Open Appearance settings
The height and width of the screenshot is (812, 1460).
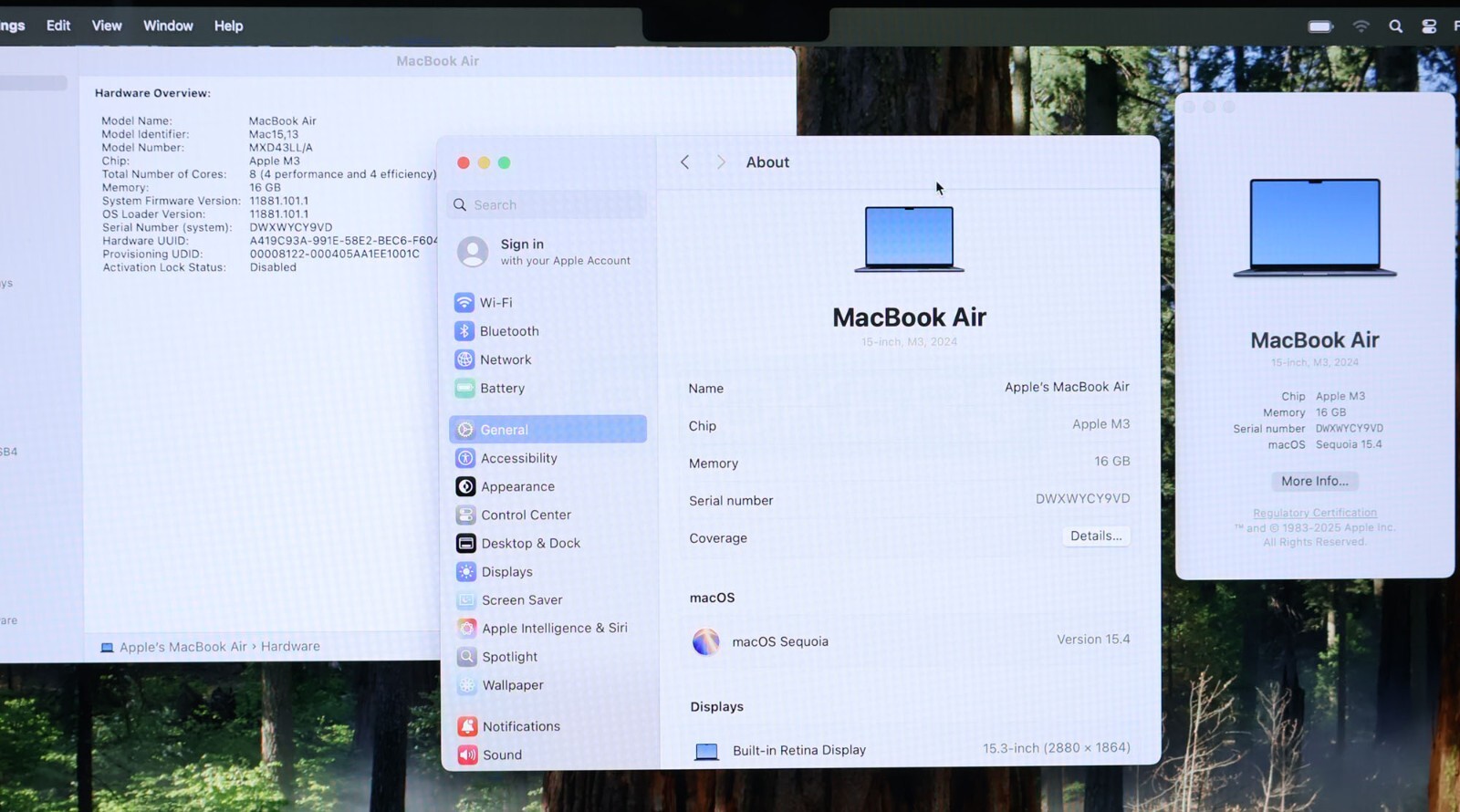coord(506,486)
